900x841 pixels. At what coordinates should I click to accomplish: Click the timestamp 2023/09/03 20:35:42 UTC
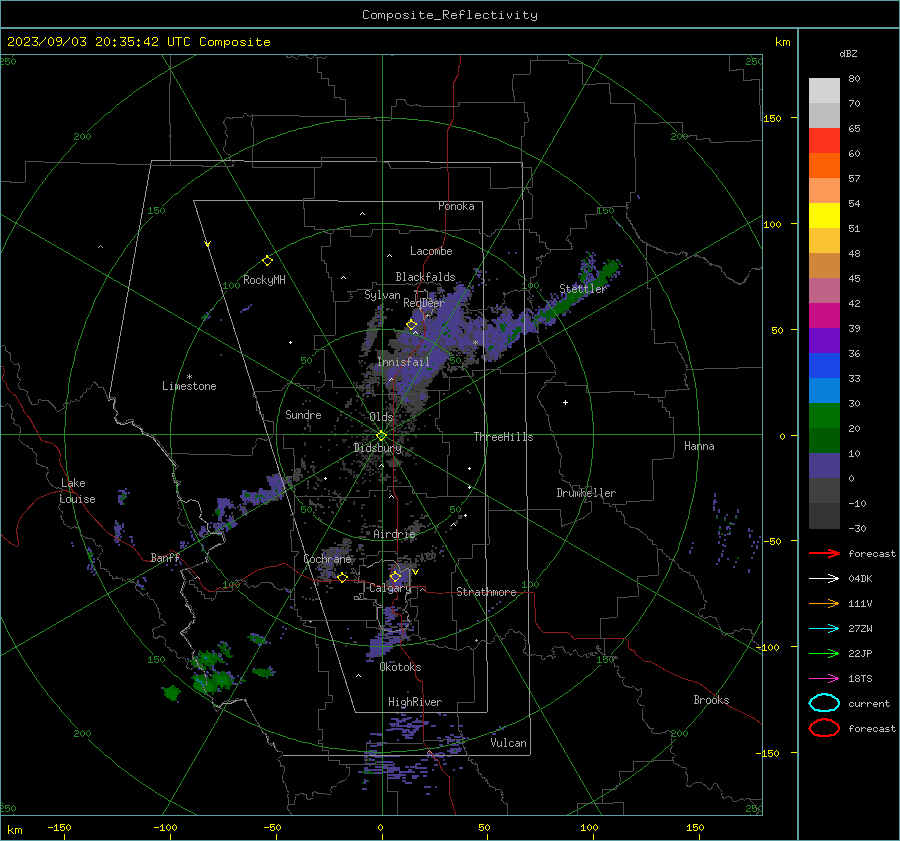98,42
